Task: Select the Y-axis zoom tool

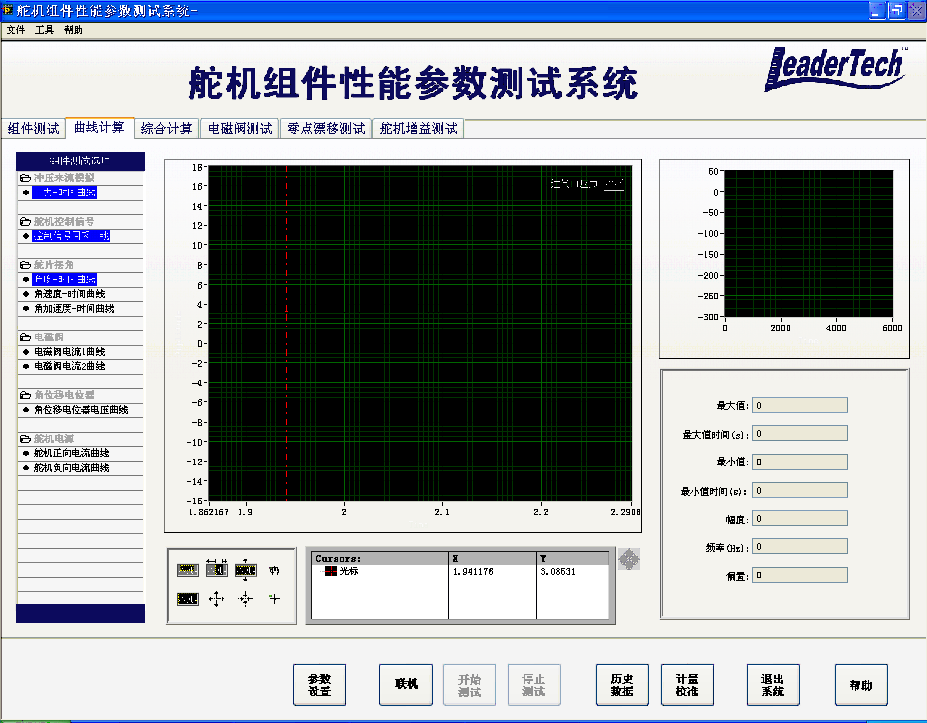Action: [245, 570]
